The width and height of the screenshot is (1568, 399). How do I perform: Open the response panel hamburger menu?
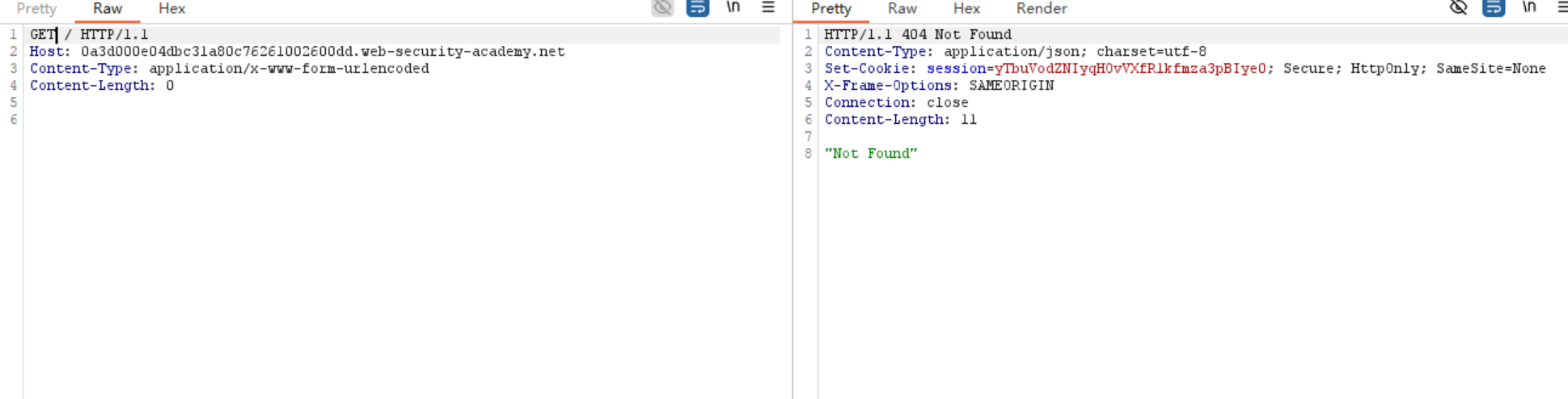1562,7
